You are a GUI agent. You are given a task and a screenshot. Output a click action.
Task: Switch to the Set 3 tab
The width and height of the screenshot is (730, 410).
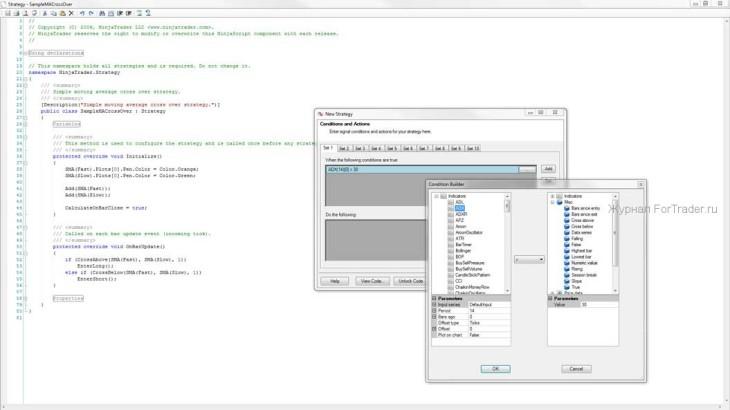point(360,148)
